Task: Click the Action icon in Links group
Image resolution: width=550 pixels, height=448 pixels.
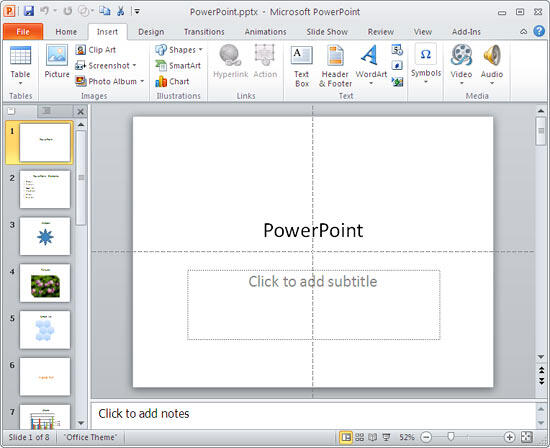Action: (265, 55)
